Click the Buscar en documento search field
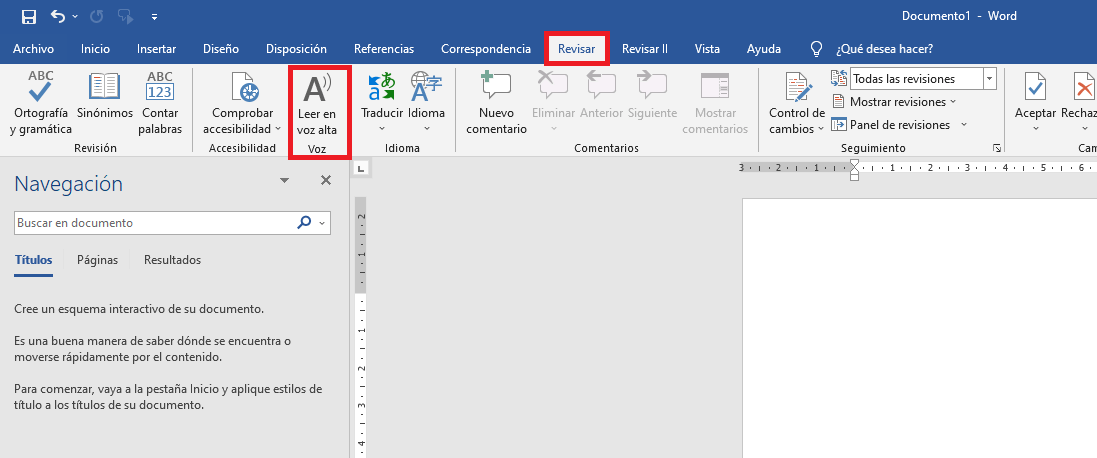The image size is (1097, 458). pos(155,223)
